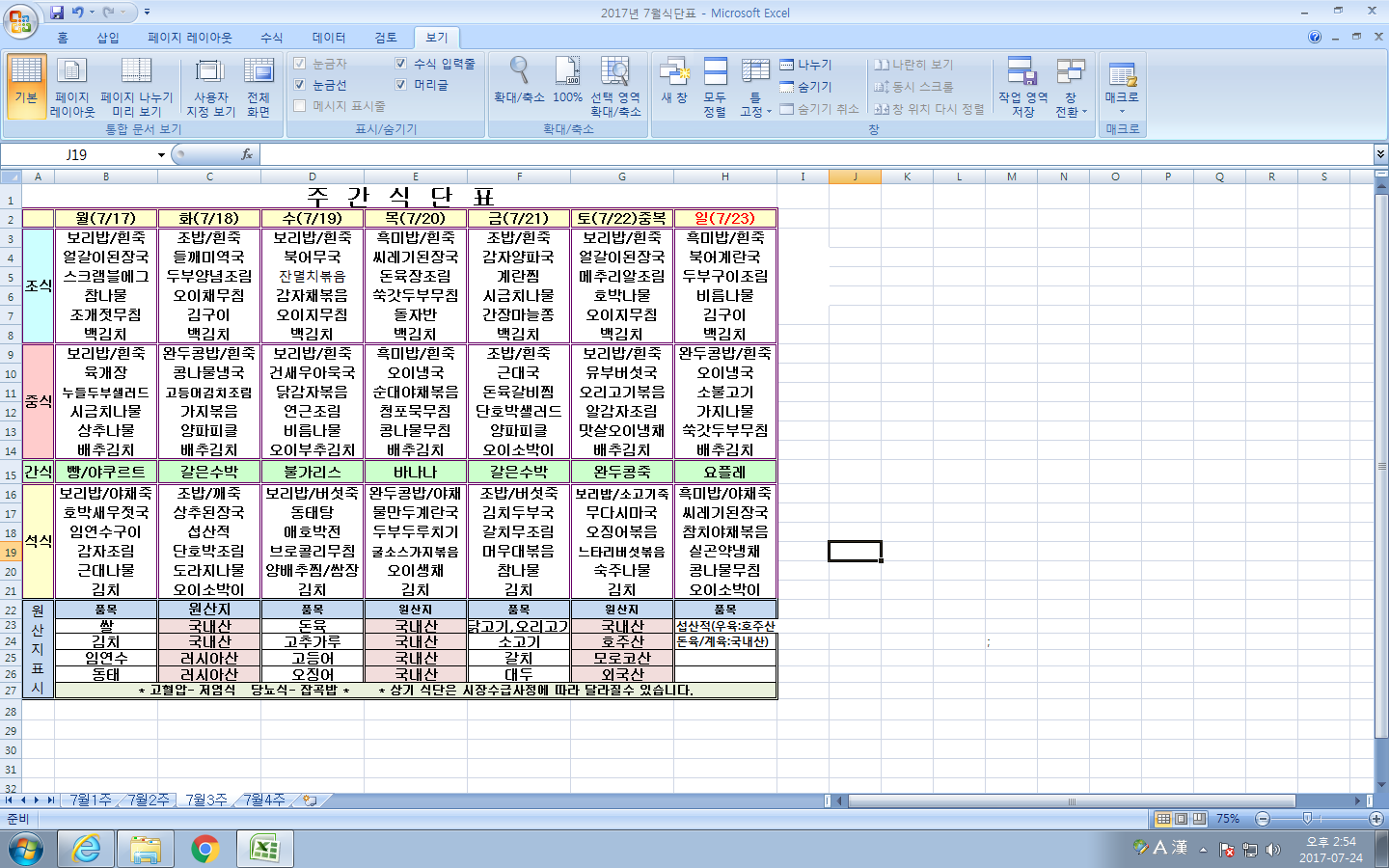Open Chrome from the Windows taskbar
The height and width of the screenshot is (868, 1389).
click(x=204, y=849)
